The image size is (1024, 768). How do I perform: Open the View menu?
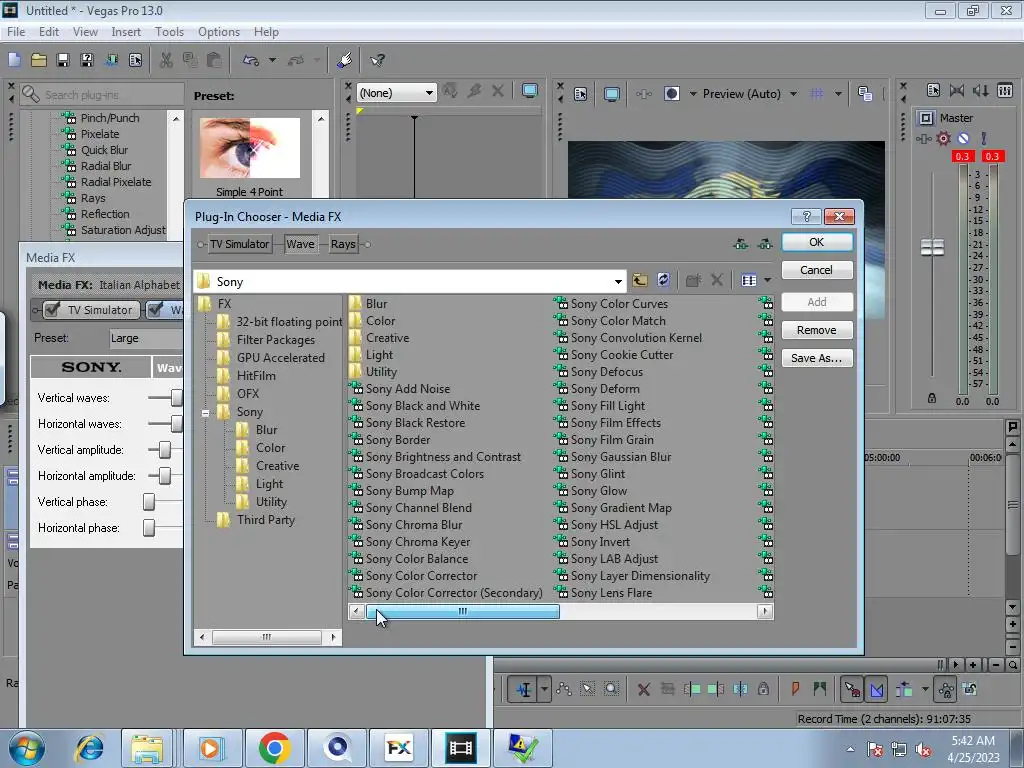[x=85, y=31]
